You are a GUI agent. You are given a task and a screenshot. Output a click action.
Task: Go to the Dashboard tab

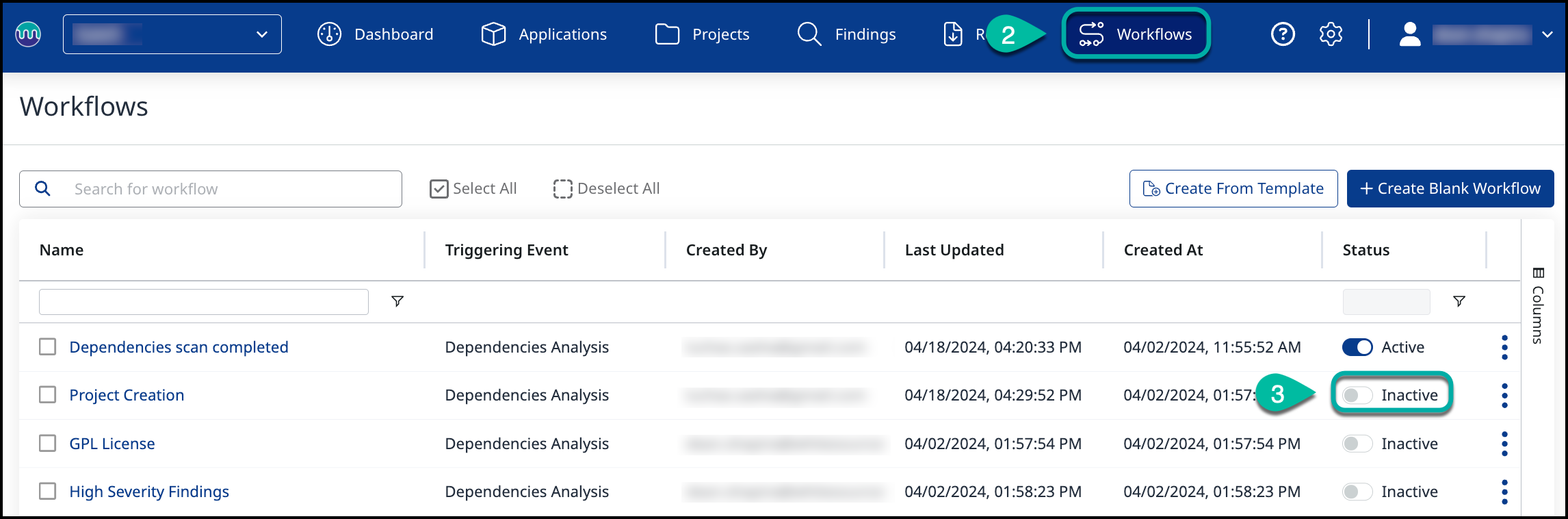[x=376, y=34]
